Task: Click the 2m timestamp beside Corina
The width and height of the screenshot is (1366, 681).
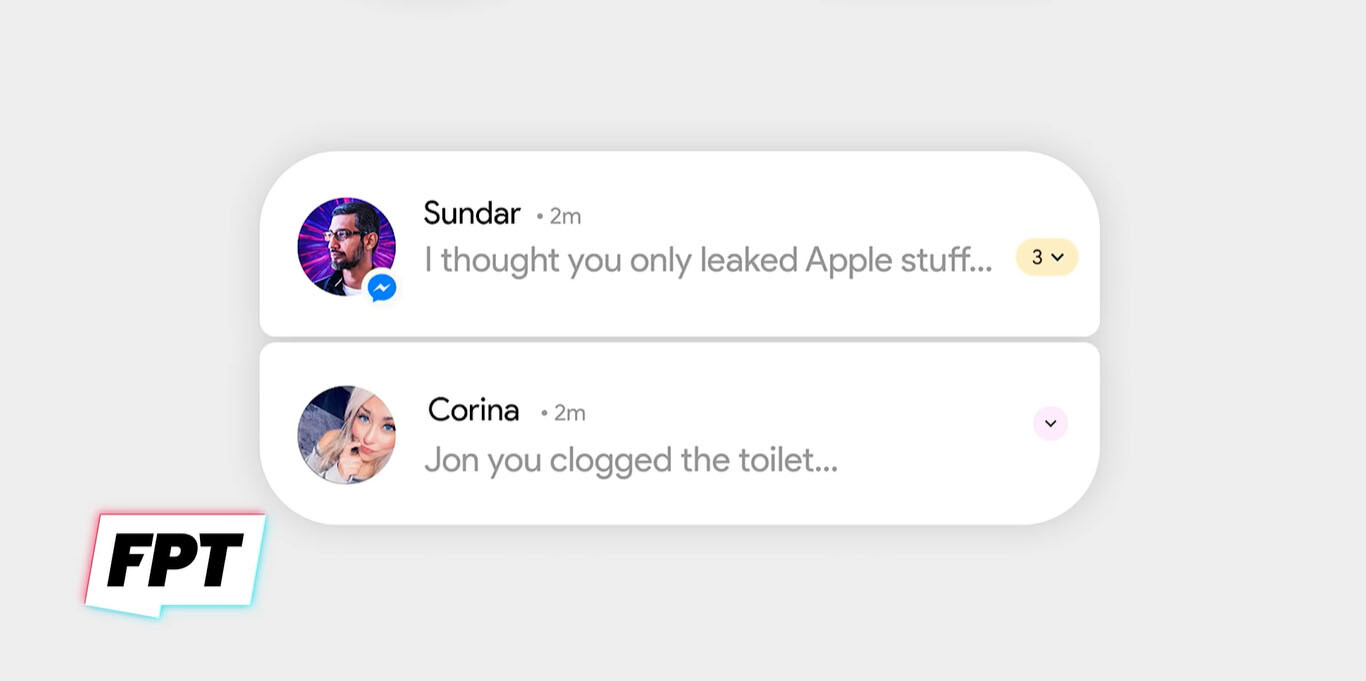Action: click(570, 413)
